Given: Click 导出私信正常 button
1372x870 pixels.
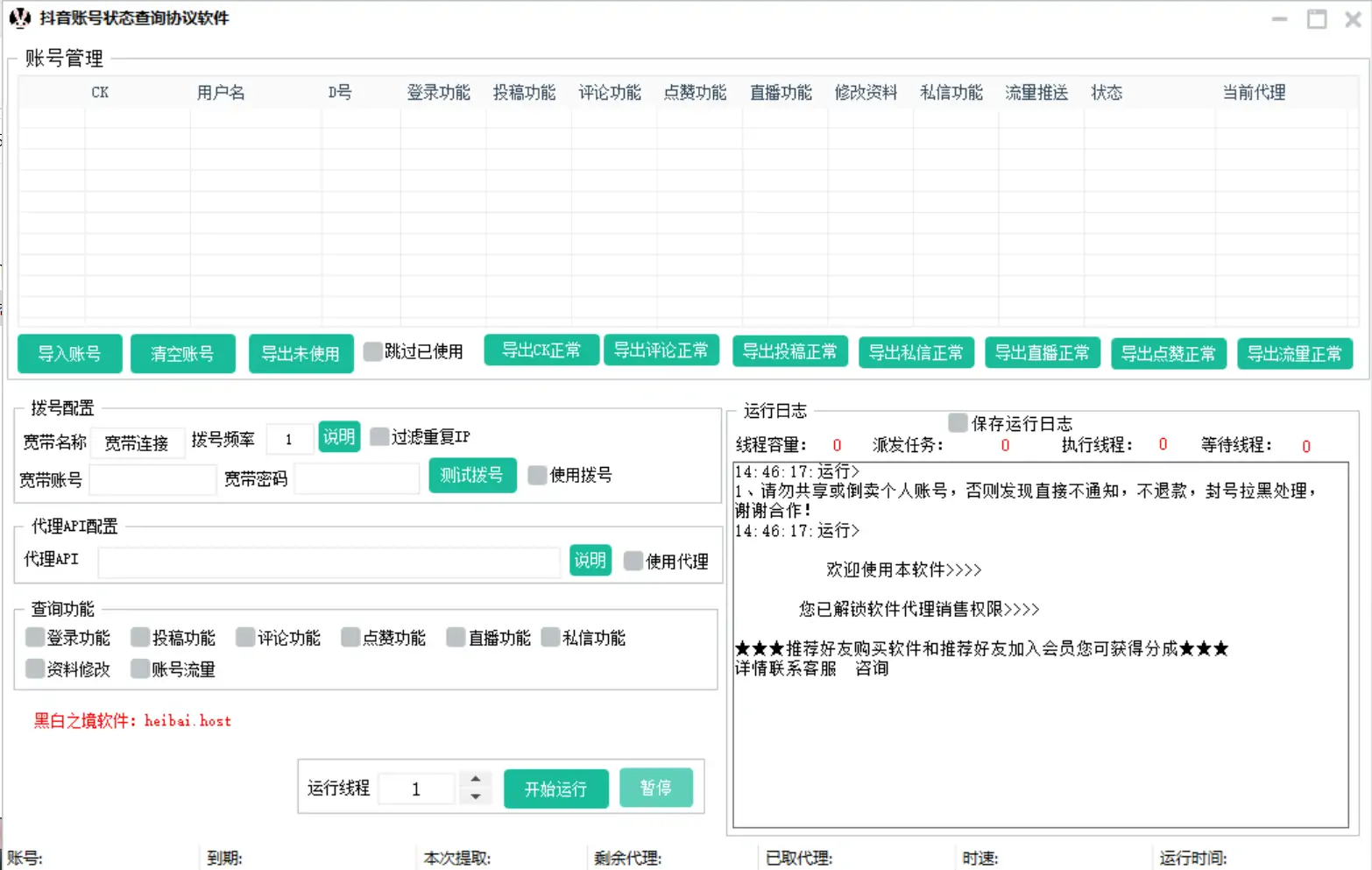Looking at the screenshot, I should [x=916, y=352].
